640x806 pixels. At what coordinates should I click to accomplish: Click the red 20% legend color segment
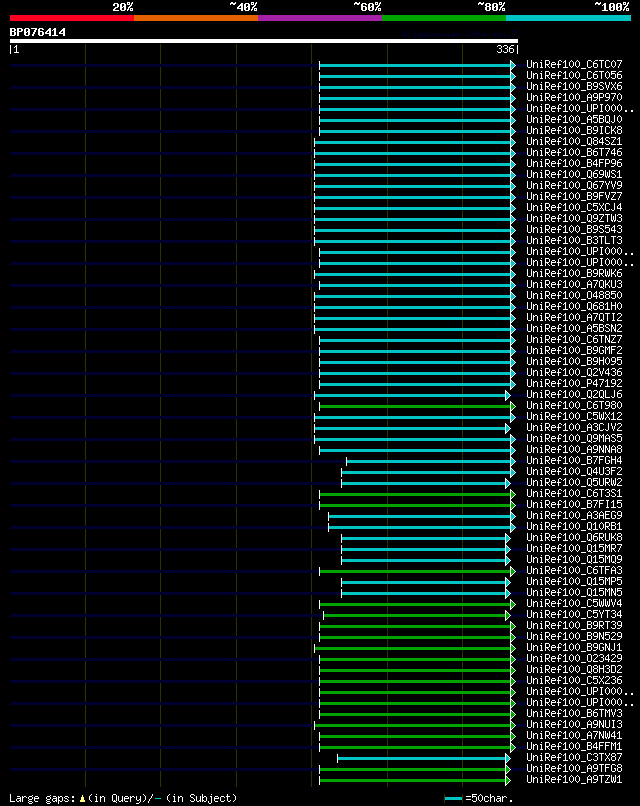pos(71,18)
